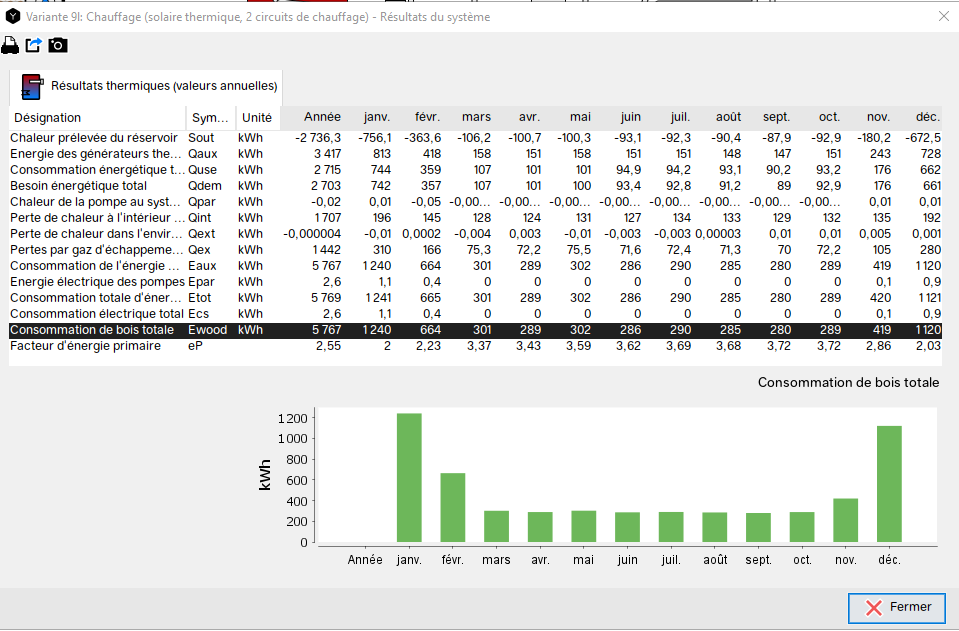Select the Pertes par gaz d'échappement row
The width and height of the screenshot is (959, 631).
pos(475,250)
